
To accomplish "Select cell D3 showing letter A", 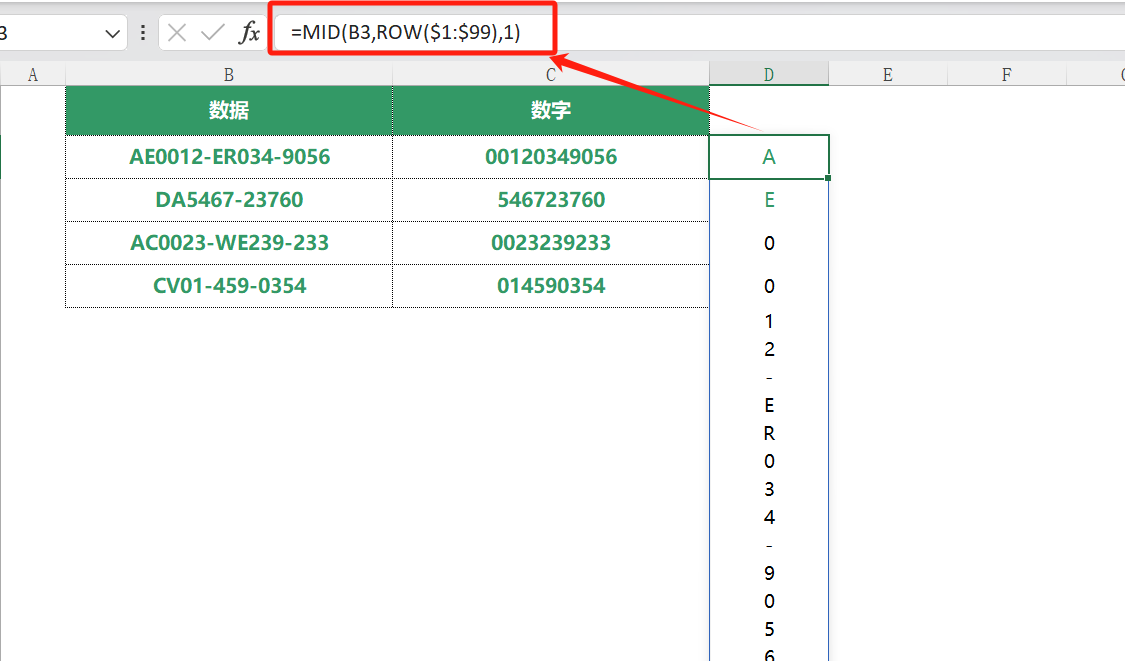I will tap(768, 156).
